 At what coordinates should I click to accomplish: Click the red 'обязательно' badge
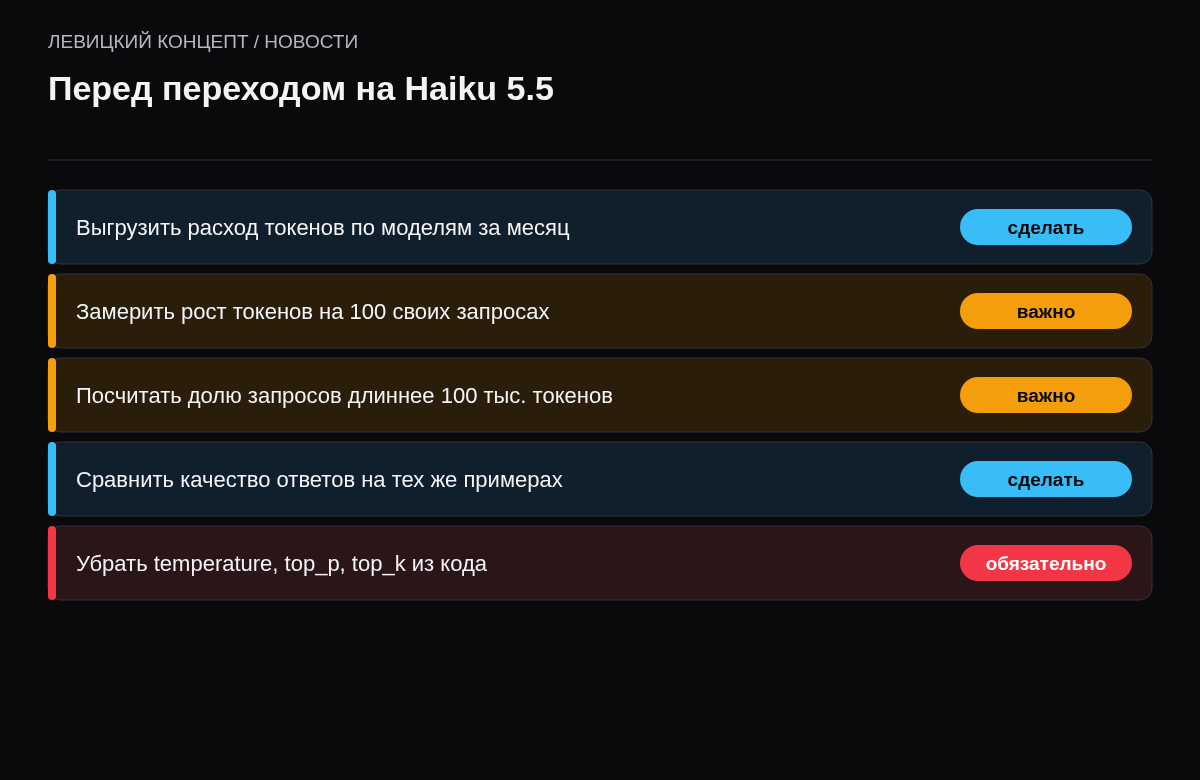1046,563
